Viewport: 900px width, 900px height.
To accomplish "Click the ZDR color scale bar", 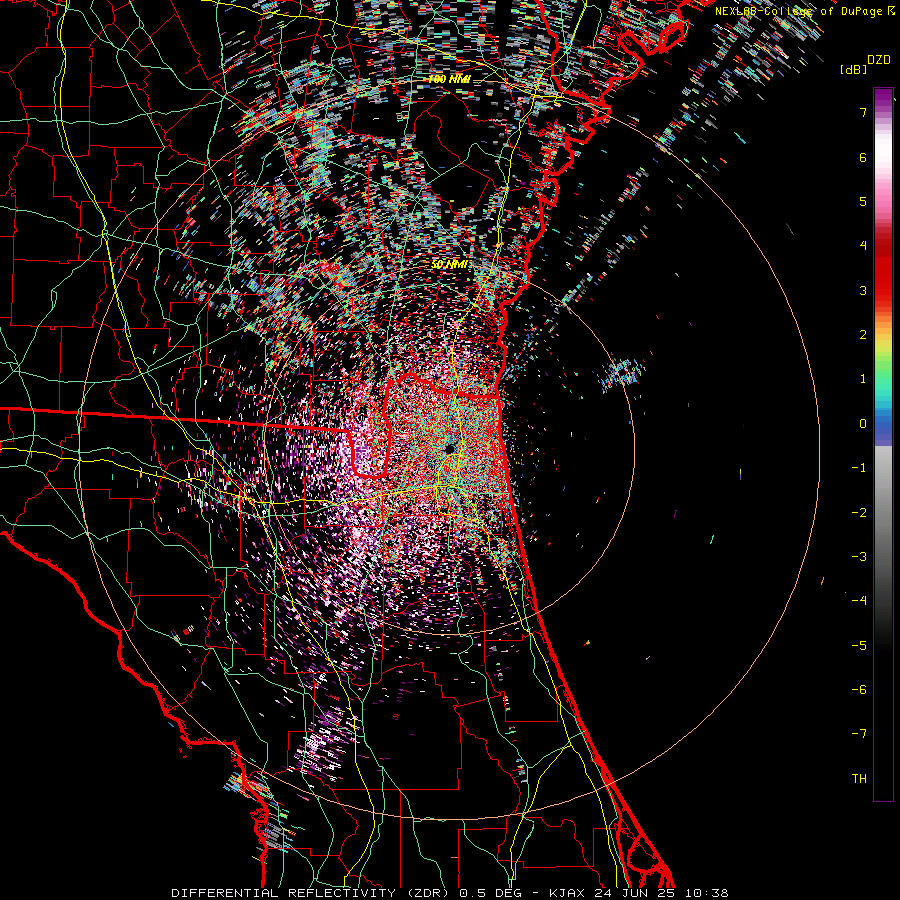I will pos(883,444).
